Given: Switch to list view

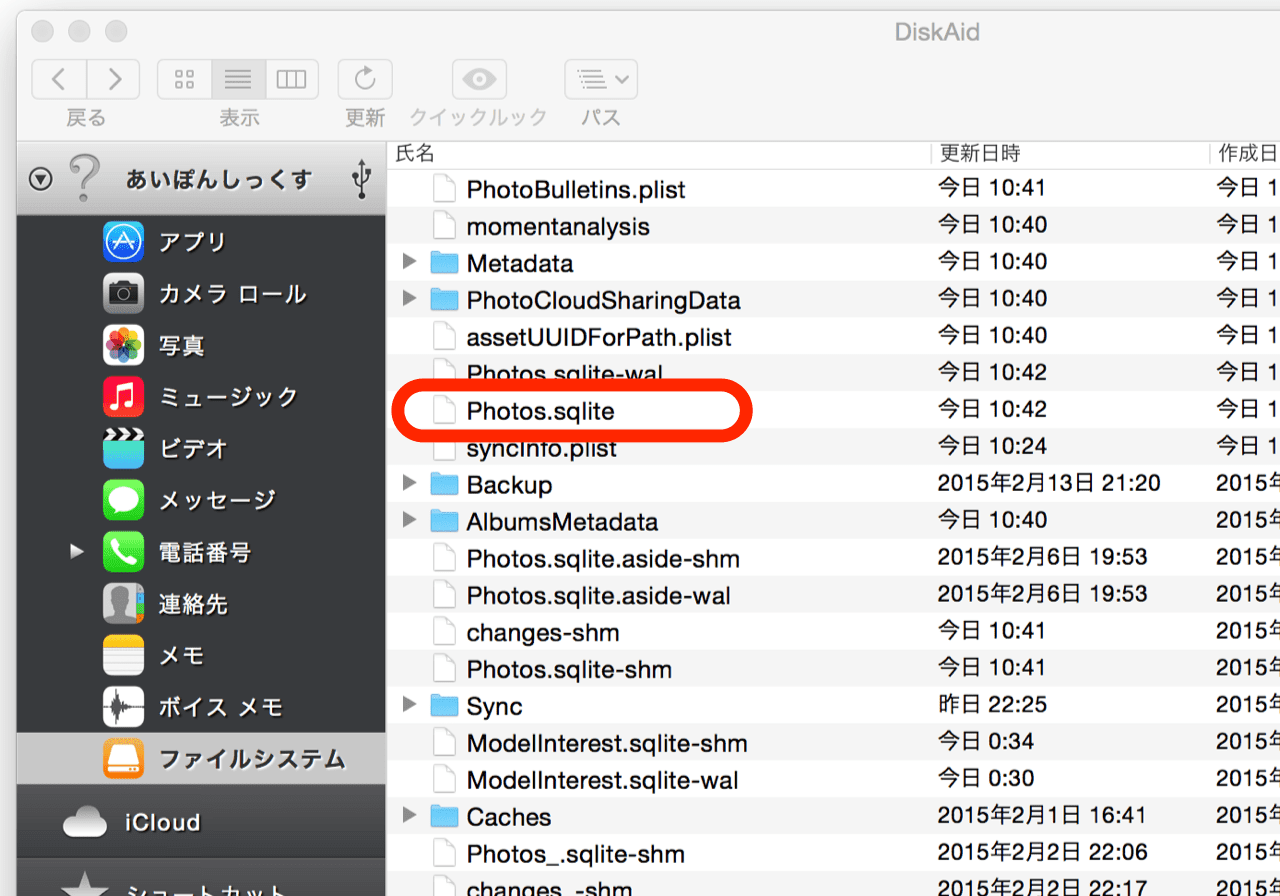Looking at the screenshot, I should tap(238, 79).
